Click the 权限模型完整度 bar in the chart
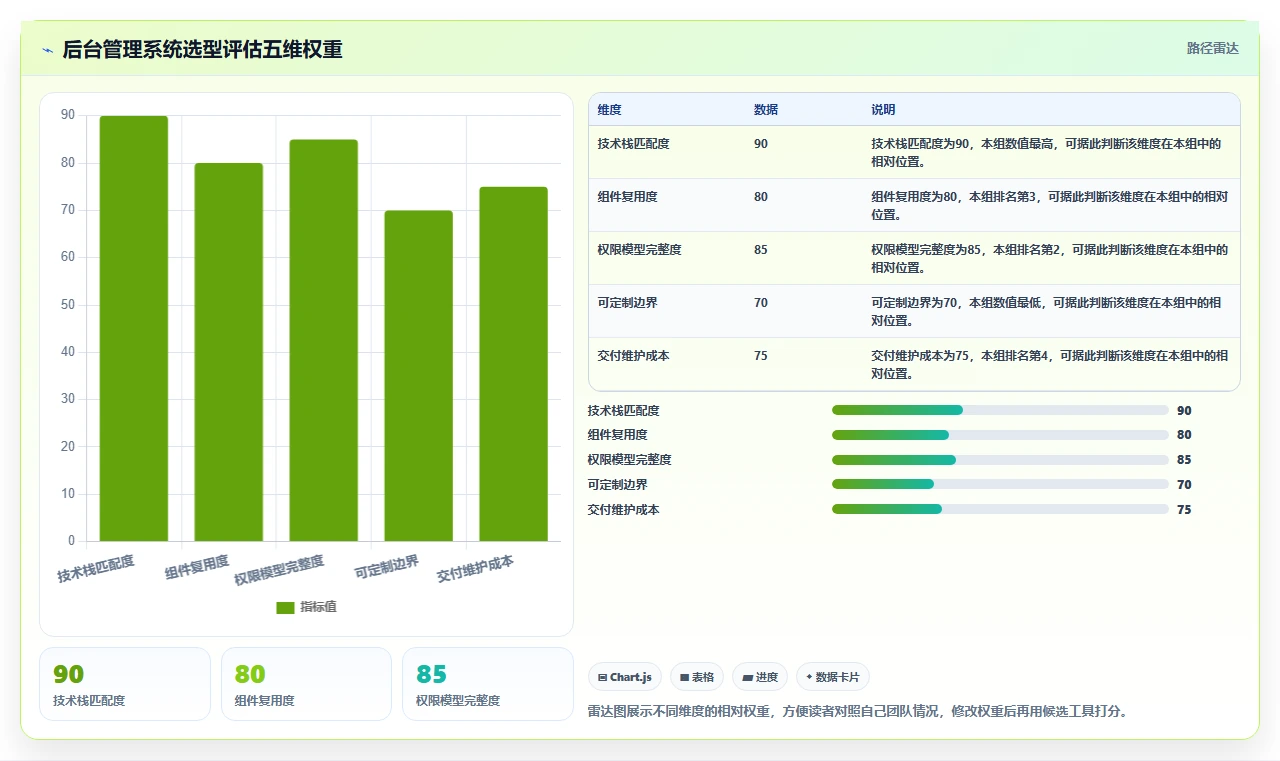This screenshot has width=1280, height=761. click(x=324, y=340)
